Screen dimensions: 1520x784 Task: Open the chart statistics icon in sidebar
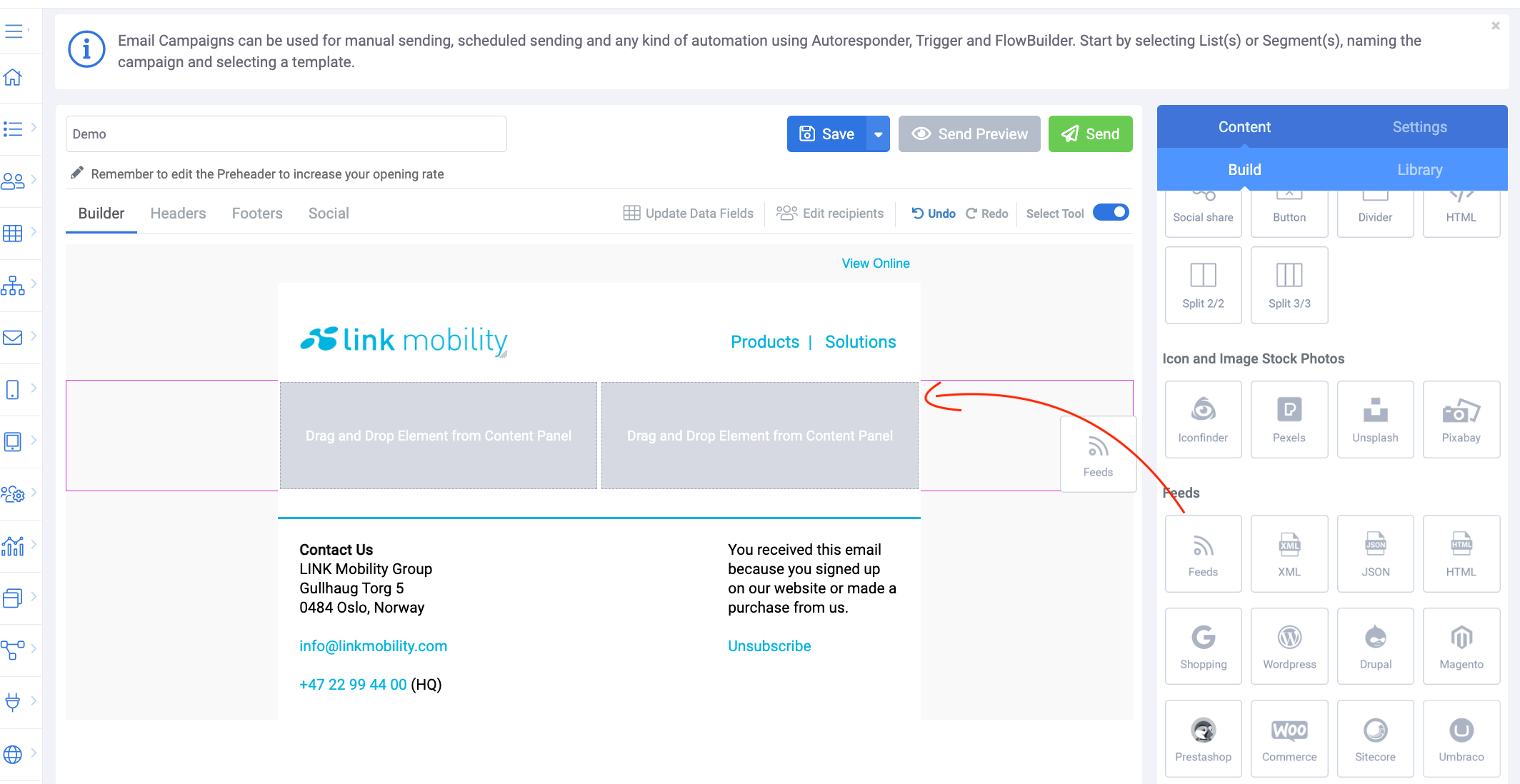pos(13,546)
